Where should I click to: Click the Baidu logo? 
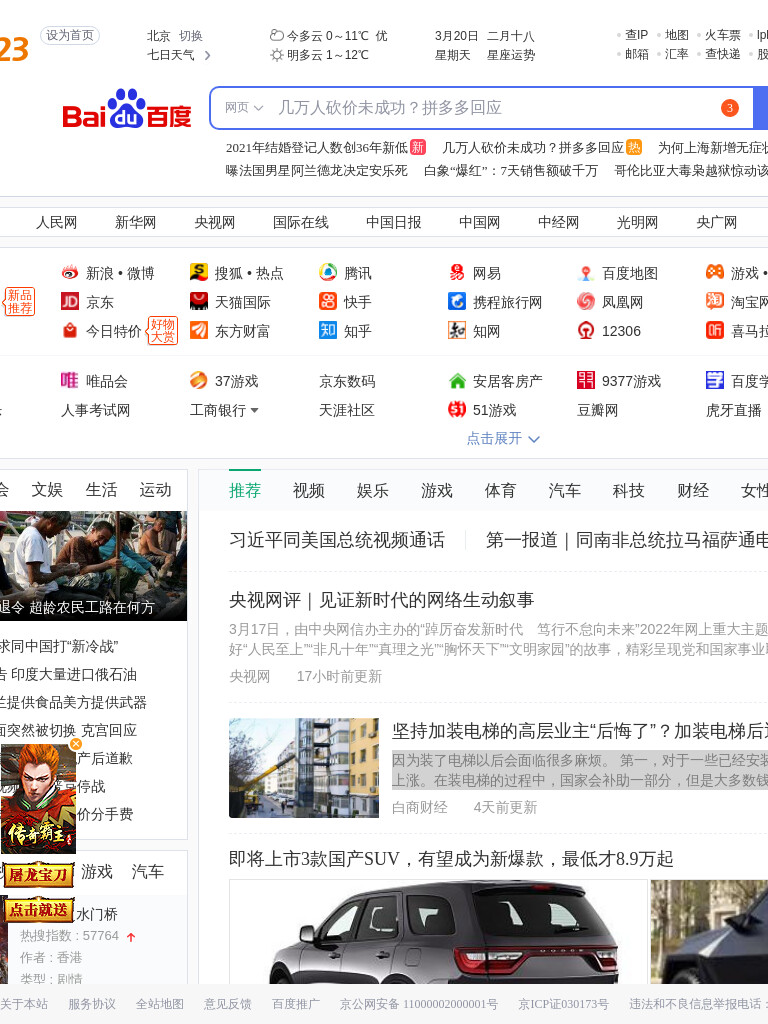[x=127, y=109]
